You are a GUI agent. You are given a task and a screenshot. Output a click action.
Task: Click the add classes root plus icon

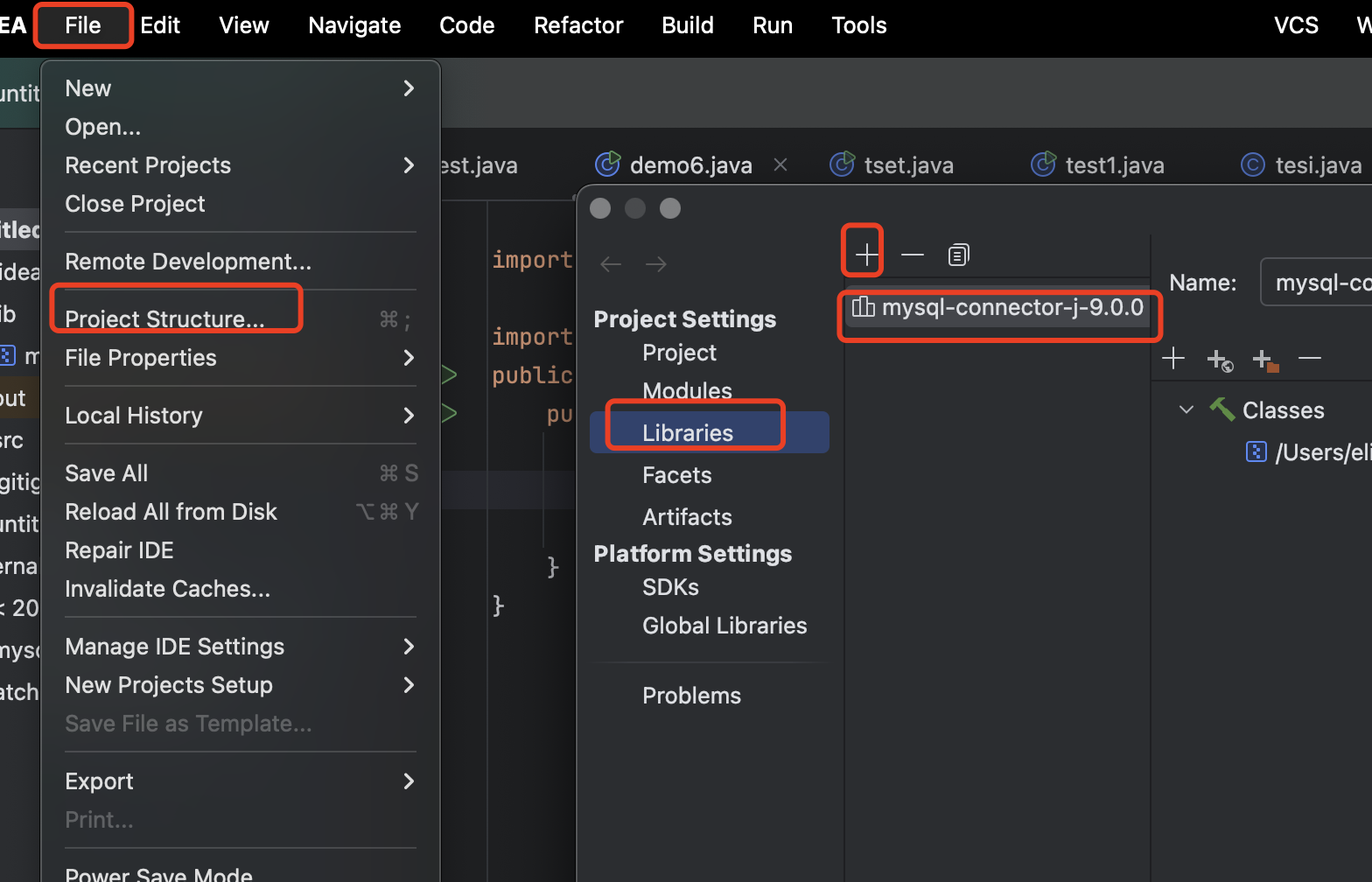coord(1173,358)
